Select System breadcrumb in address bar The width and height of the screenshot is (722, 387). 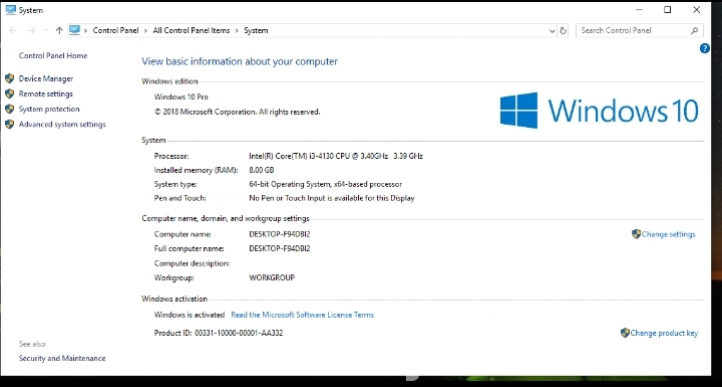(256, 31)
